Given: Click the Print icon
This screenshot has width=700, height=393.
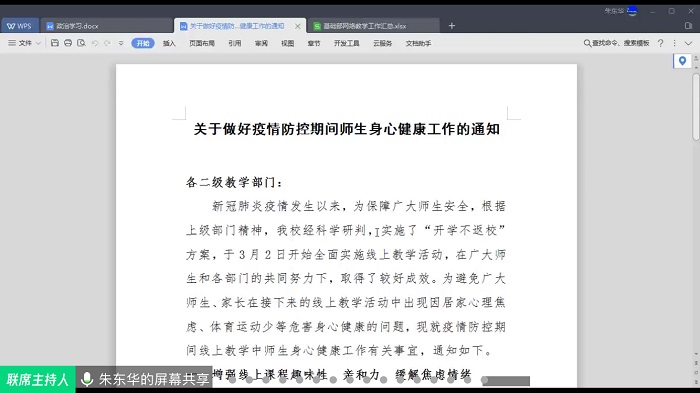Looking at the screenshot, I should coord(68,43).
